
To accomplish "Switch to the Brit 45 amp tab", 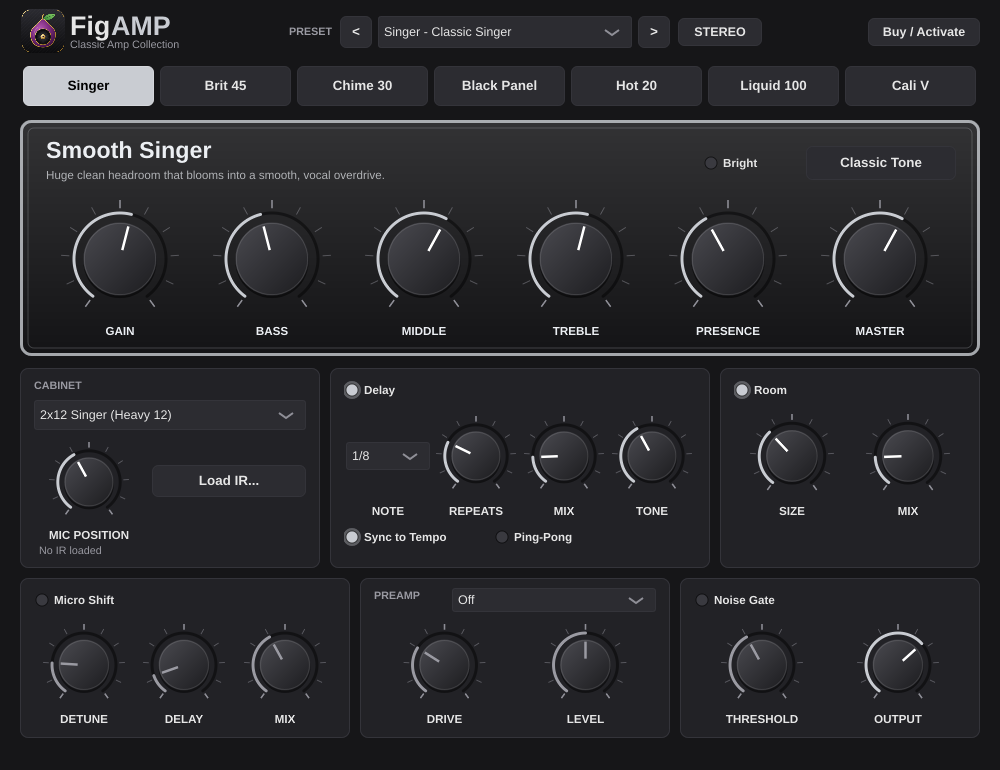I will [225, 85].
